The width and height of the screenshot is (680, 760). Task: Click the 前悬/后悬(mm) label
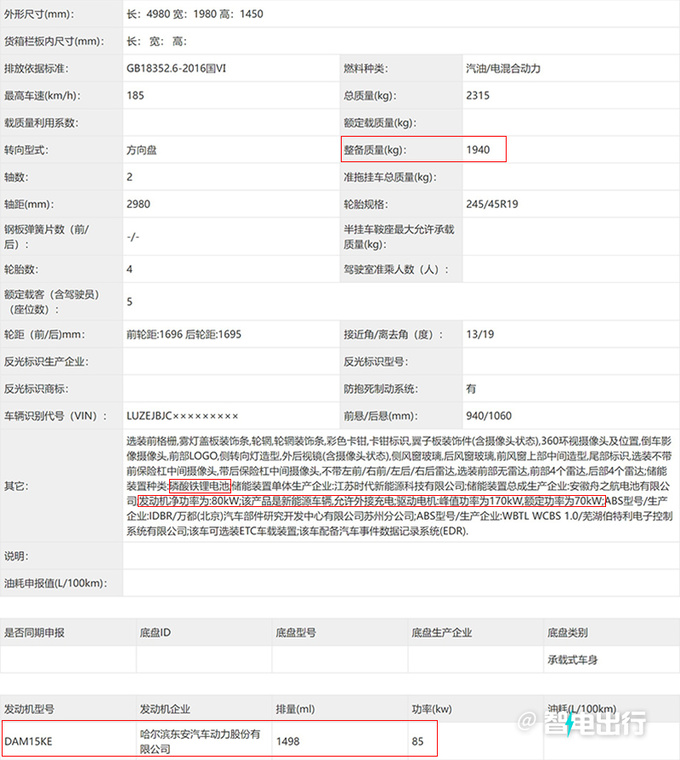(381, 416)
